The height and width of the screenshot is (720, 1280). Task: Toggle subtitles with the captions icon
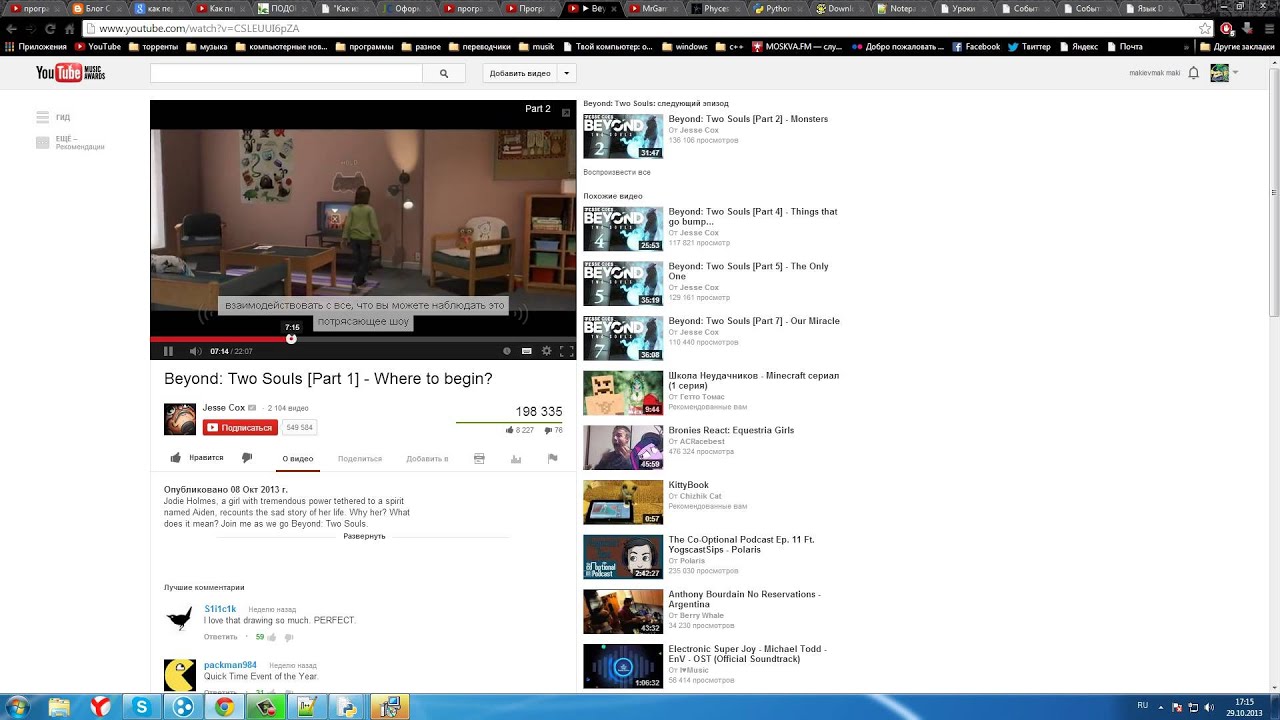point(527,351)
